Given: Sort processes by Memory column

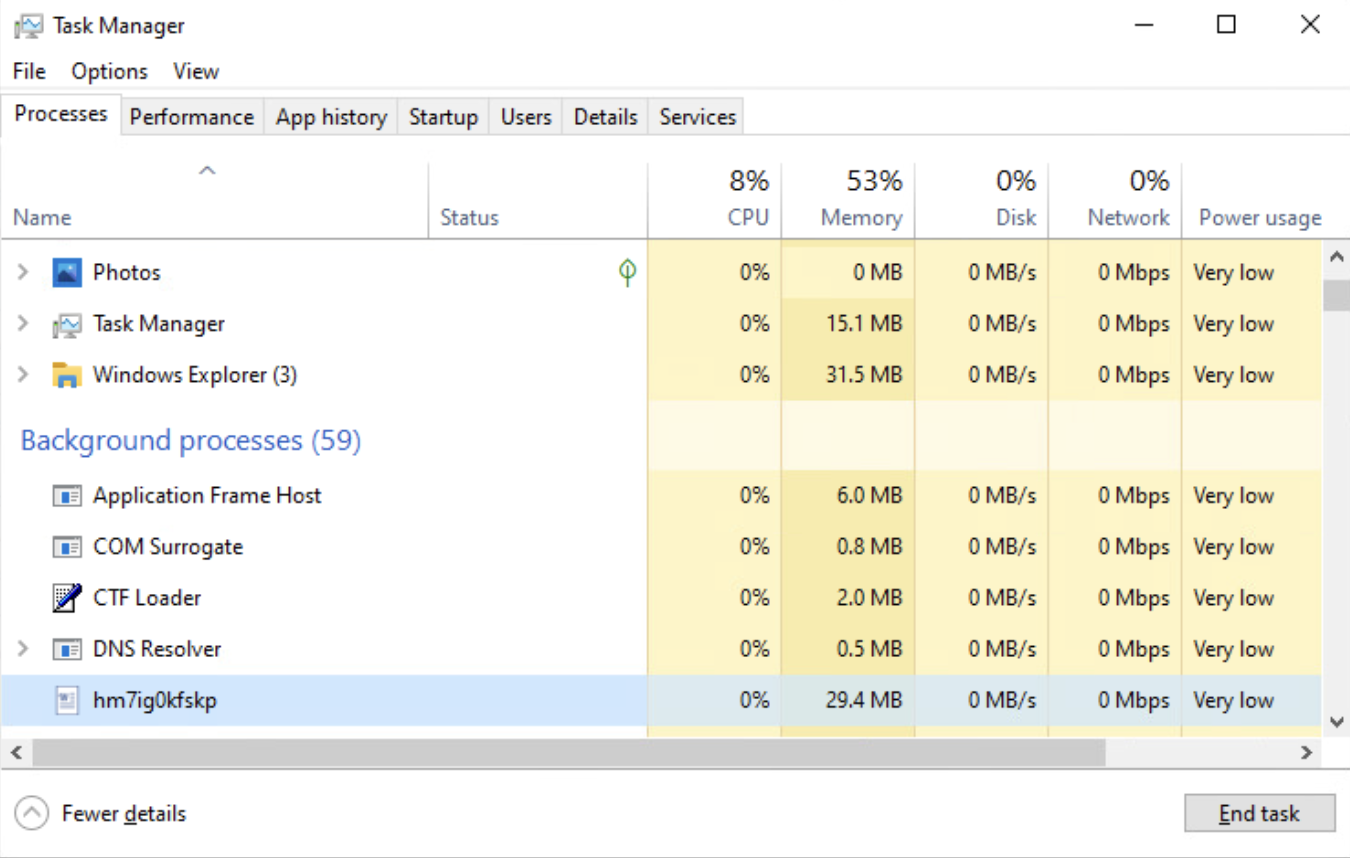Looking at the screenshot, I should [848, 200].
